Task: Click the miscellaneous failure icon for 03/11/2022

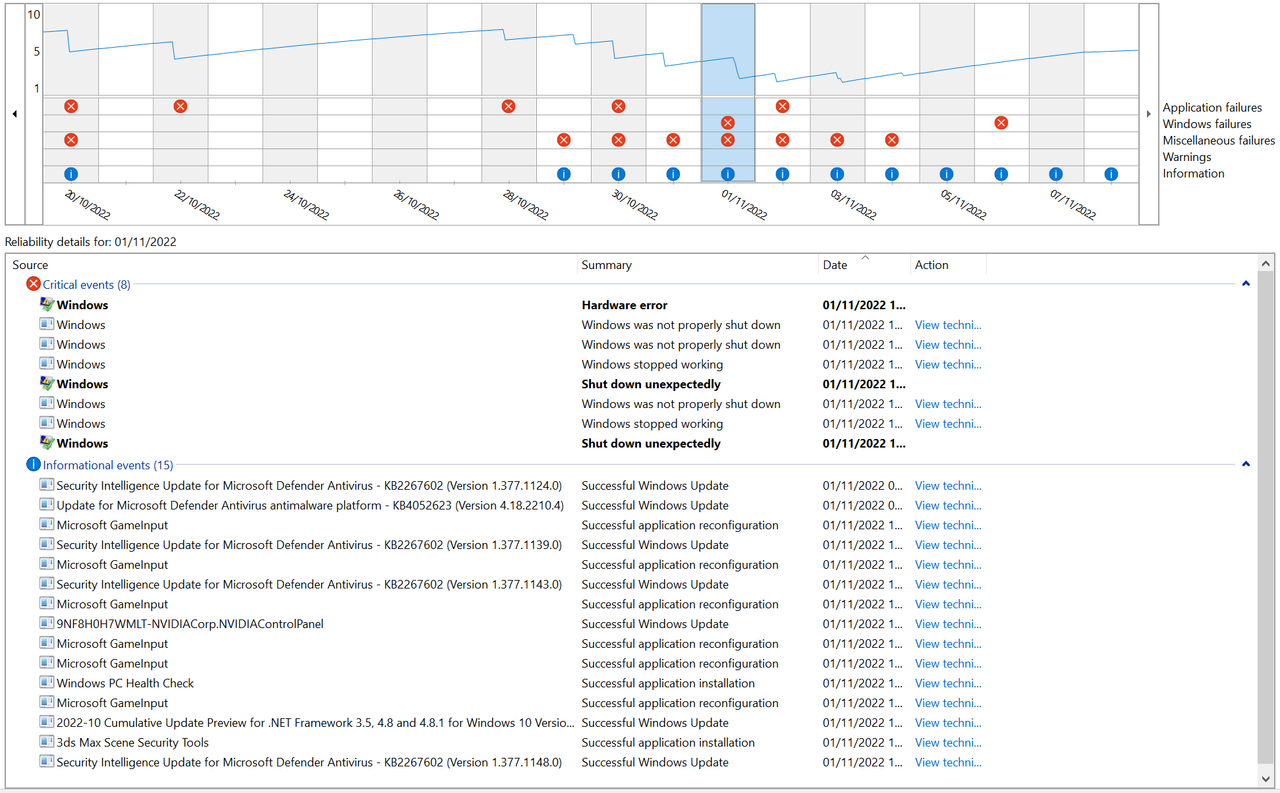Action: click(x=837, y=140)
